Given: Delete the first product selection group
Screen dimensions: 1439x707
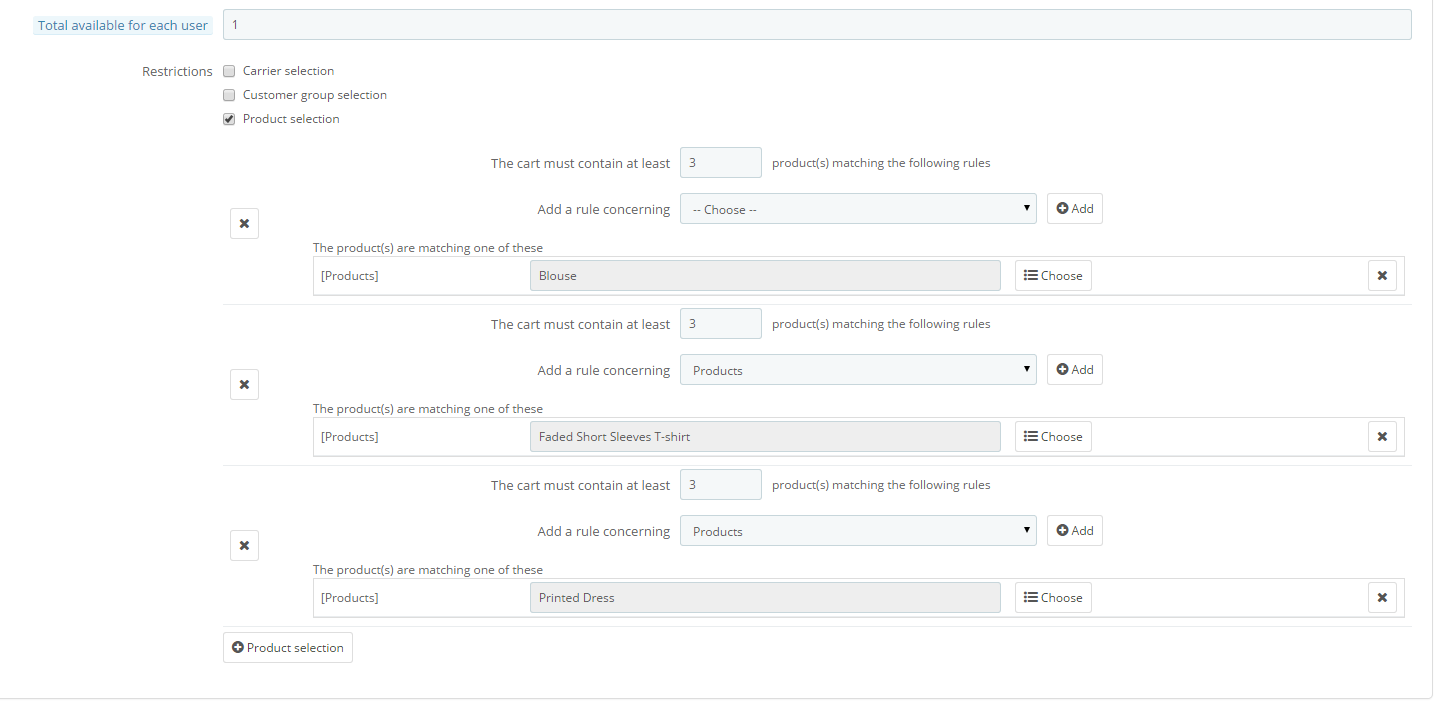Looking at the screenshot, I should (244, 224).
